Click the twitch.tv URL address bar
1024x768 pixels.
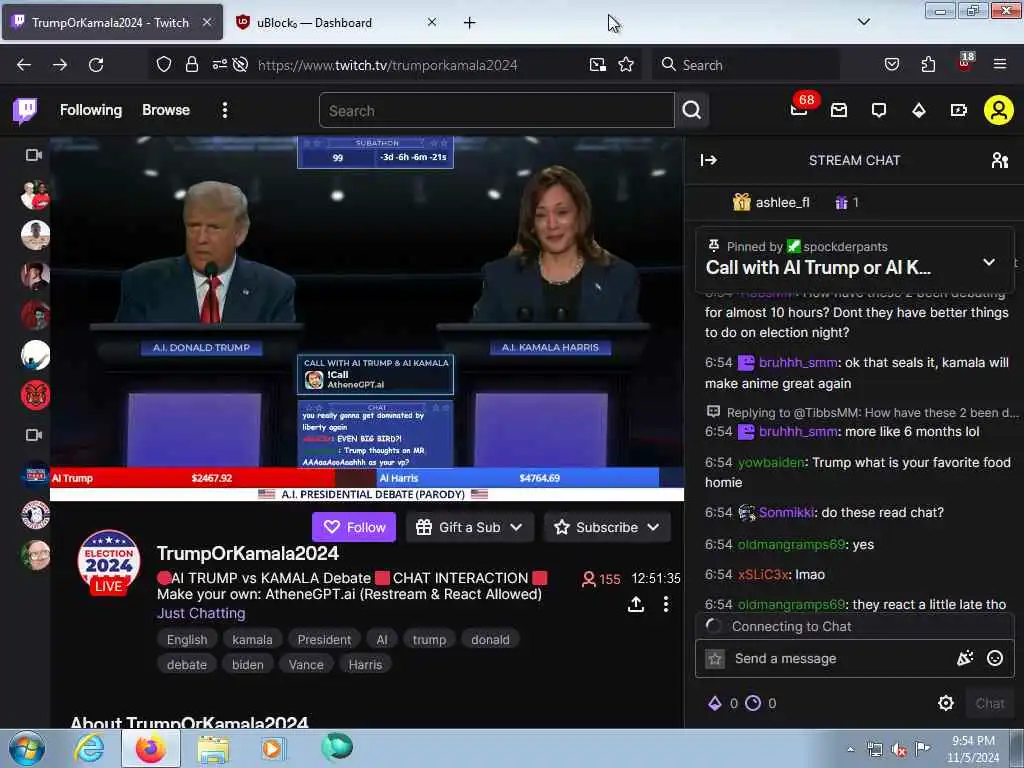tap(387, 65)
